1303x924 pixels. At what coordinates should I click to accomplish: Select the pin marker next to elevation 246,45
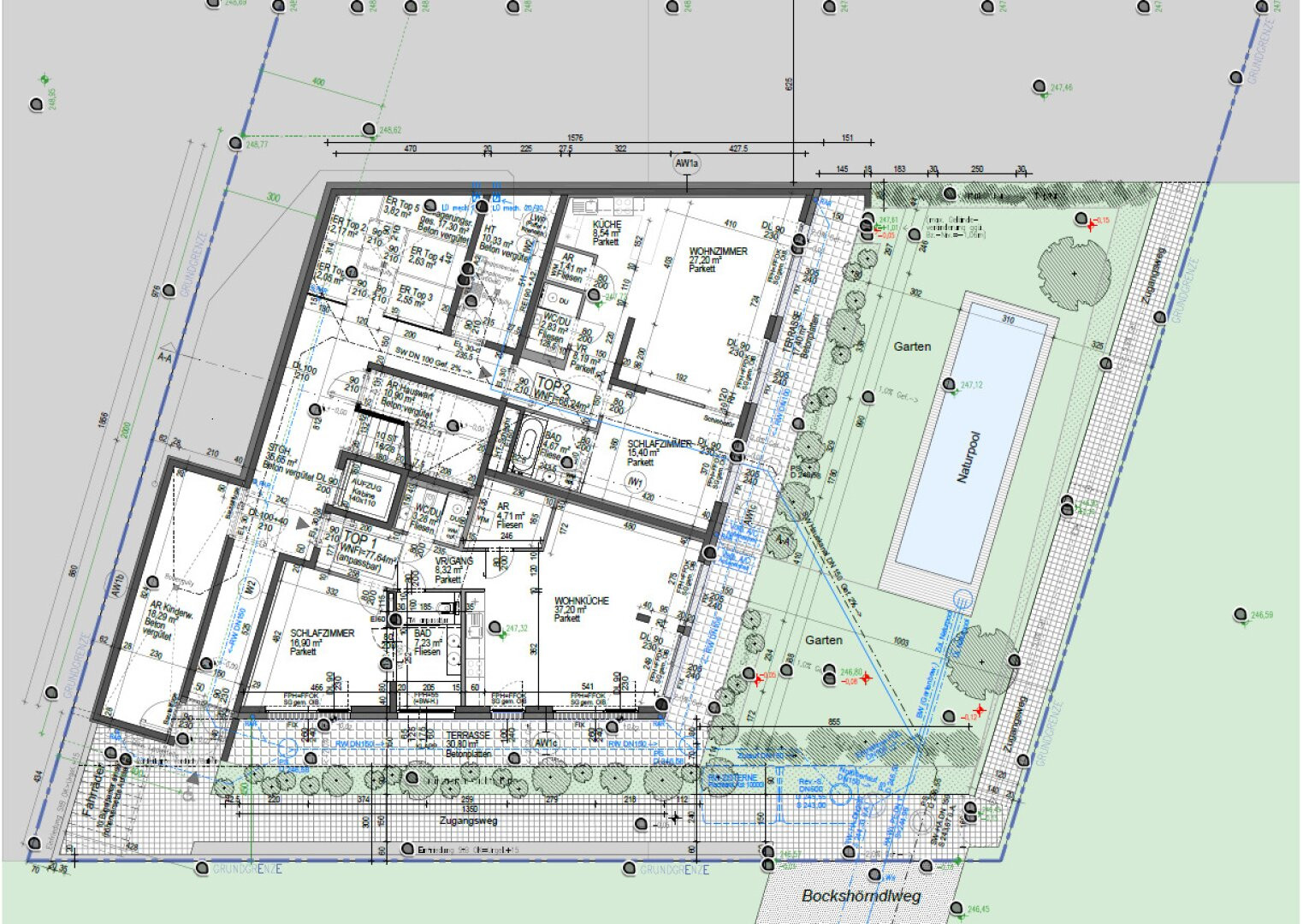point(957,909)
